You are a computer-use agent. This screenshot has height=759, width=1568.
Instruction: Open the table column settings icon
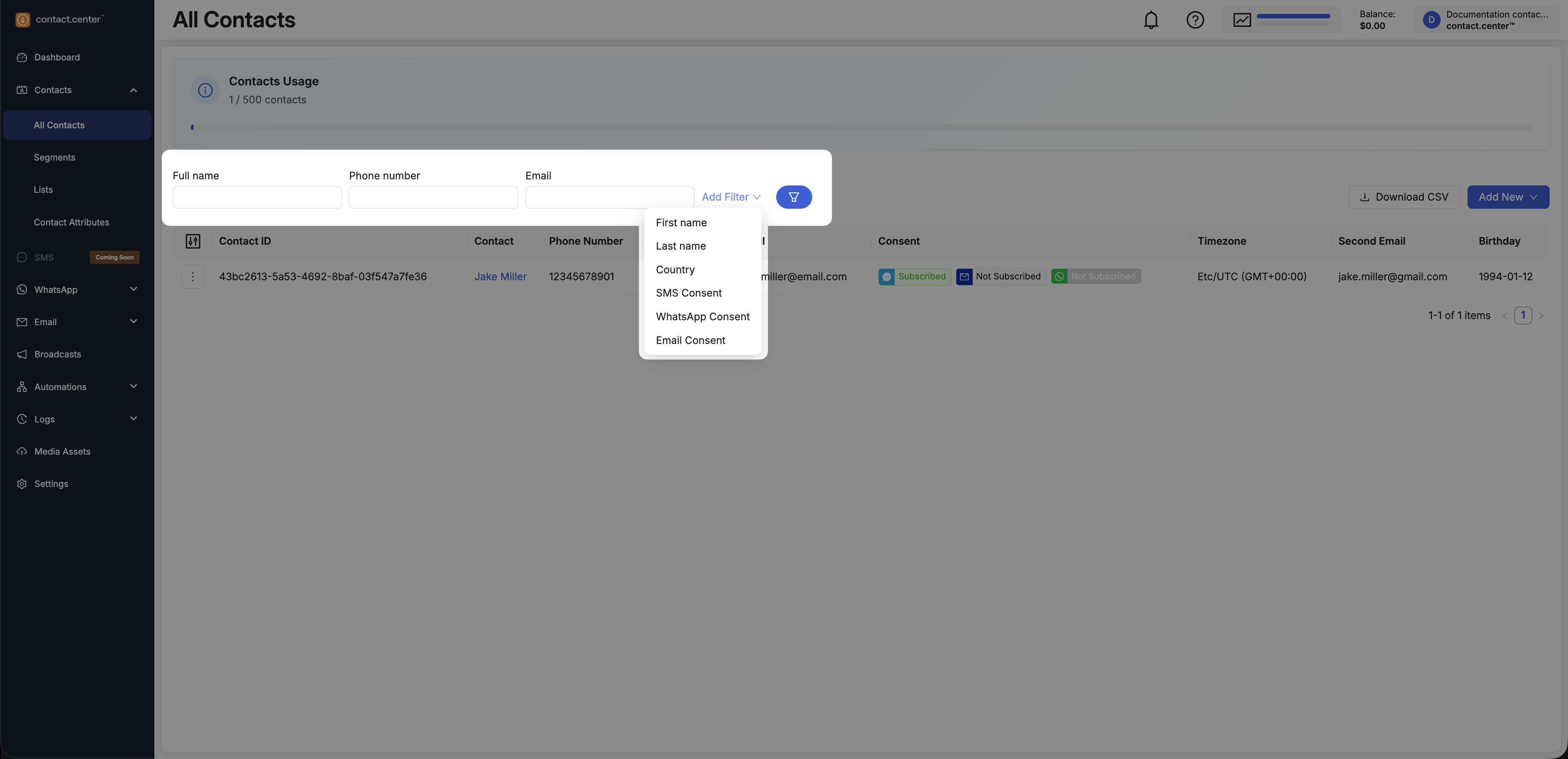click(193, 241)
